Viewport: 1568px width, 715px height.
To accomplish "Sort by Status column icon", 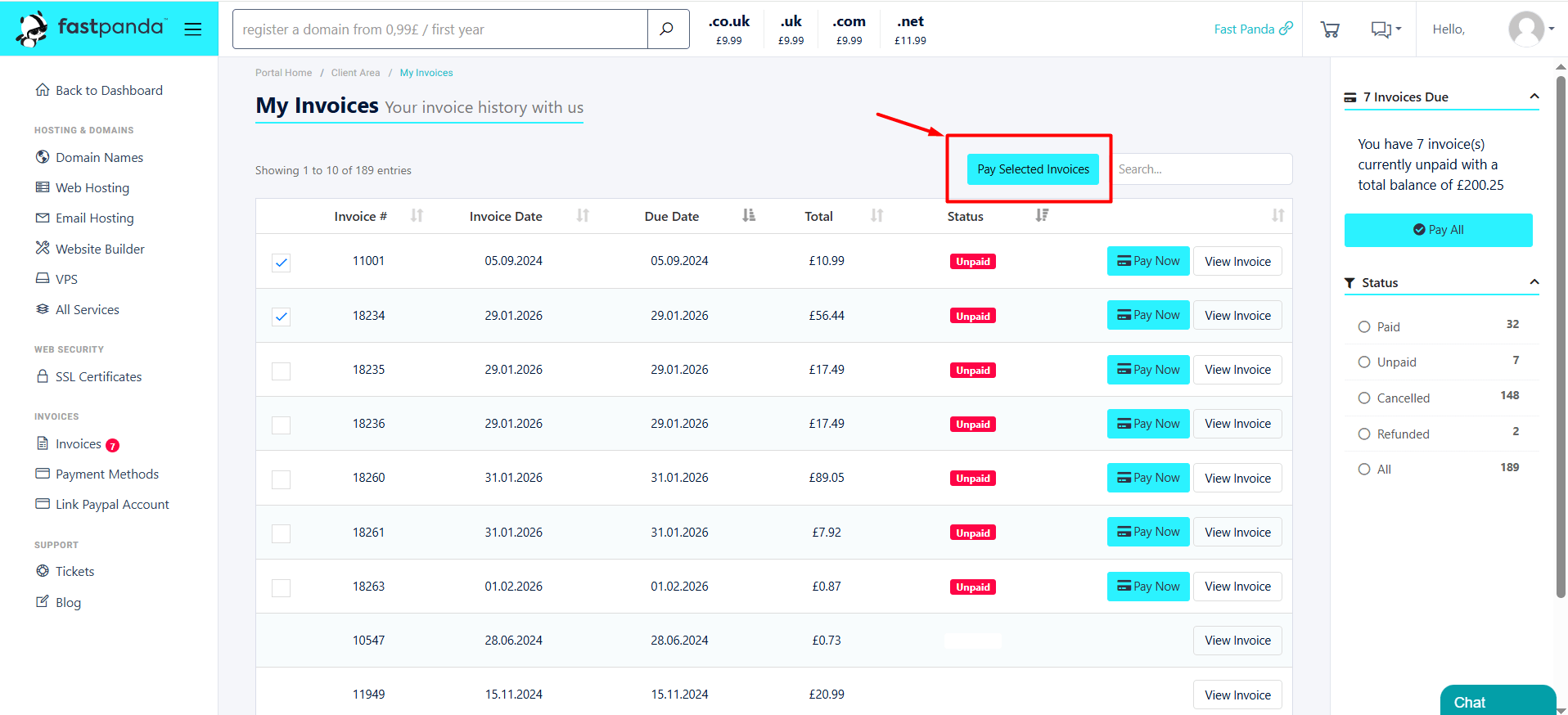I will [x=1041, y=216].
